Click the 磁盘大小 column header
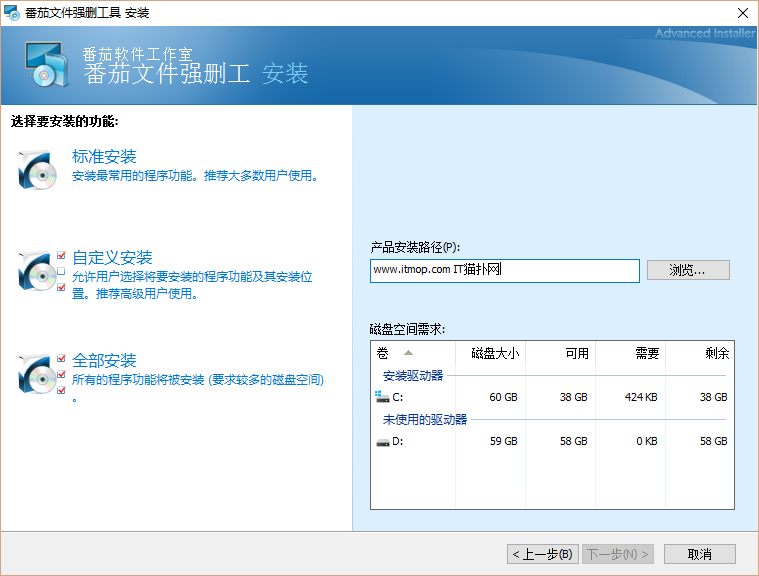The height and width of the screenshot is (576, 759). [x=490, y=353]
